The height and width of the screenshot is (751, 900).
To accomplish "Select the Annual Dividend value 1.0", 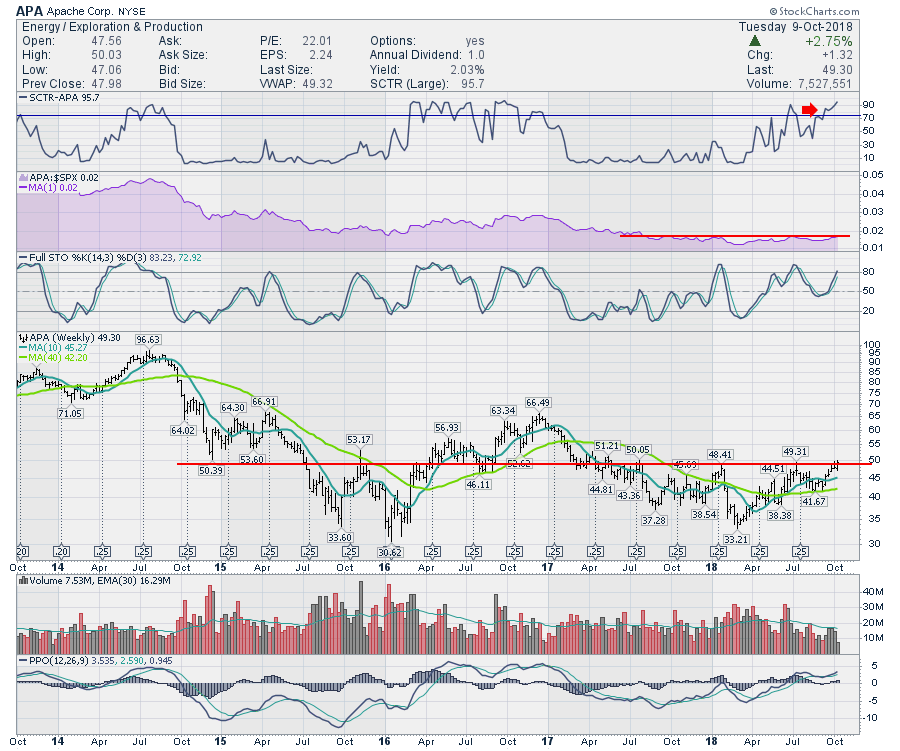I will point(476,55).
